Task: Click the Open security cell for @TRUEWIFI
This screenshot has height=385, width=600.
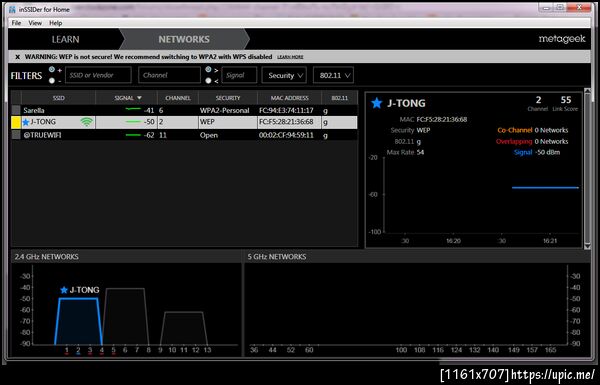Action: tap(209, 135)
